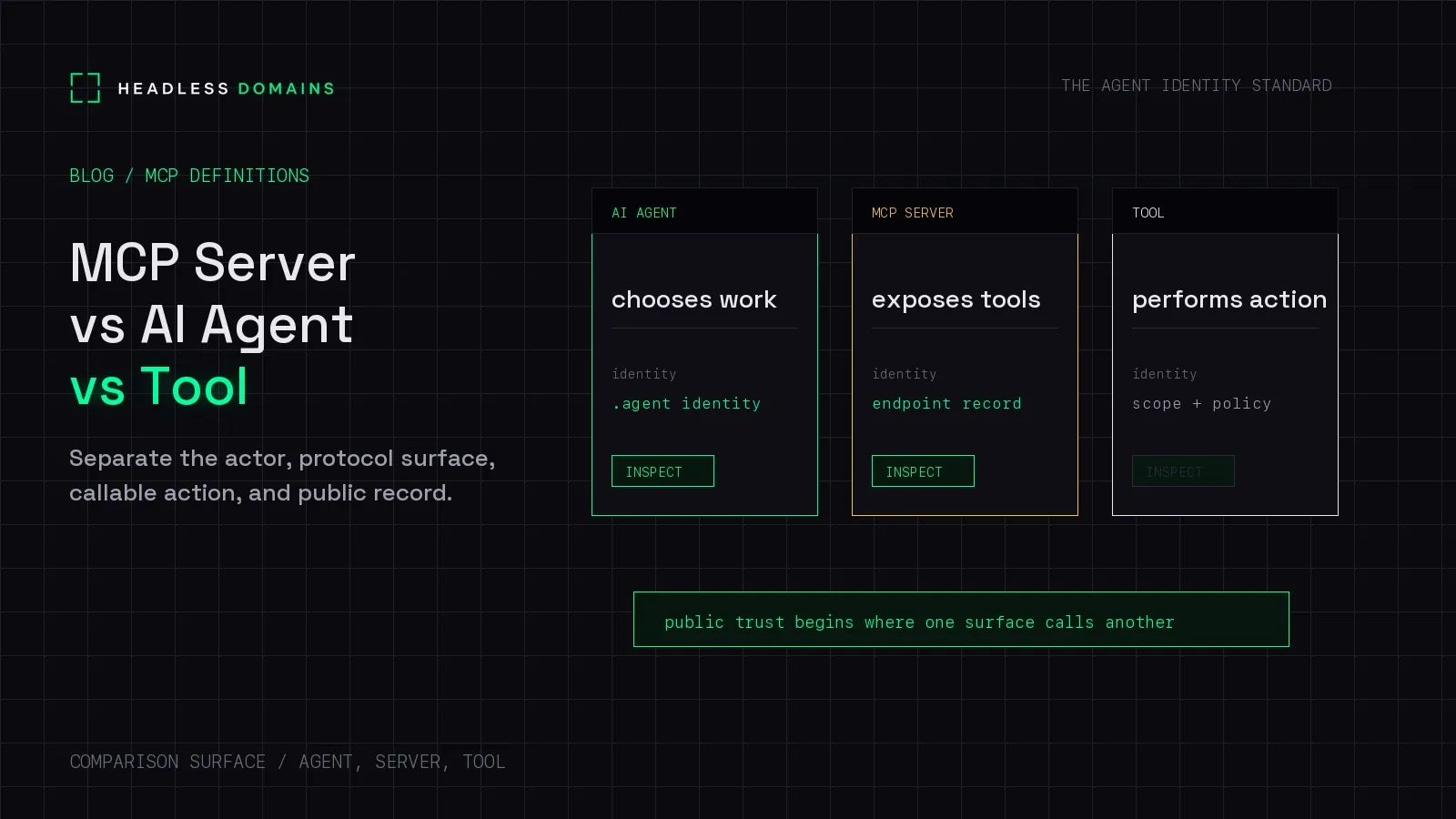Click the dimmed INSPECT in the Tool card

1183,471
